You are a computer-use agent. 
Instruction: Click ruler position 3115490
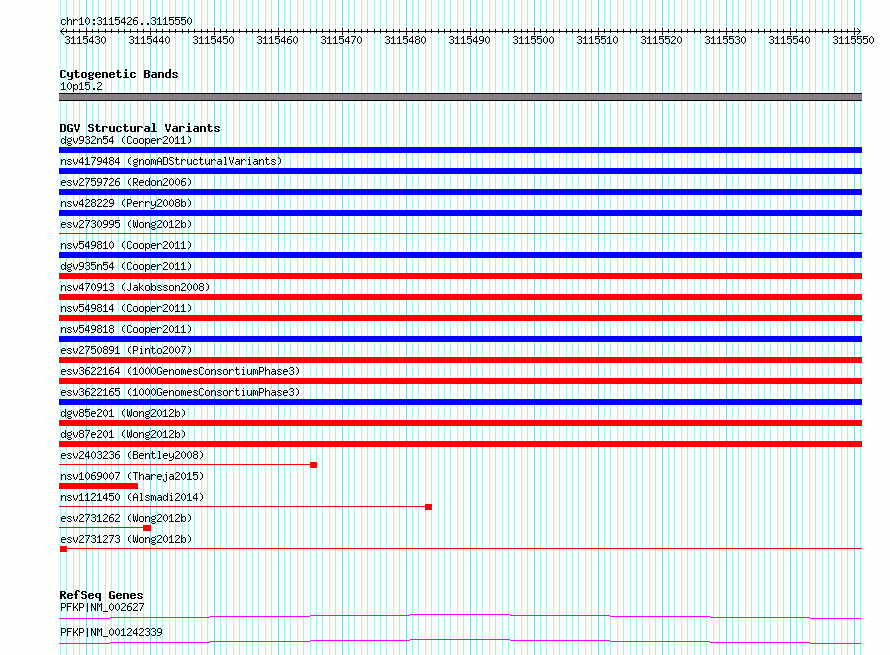click(469, 40)
